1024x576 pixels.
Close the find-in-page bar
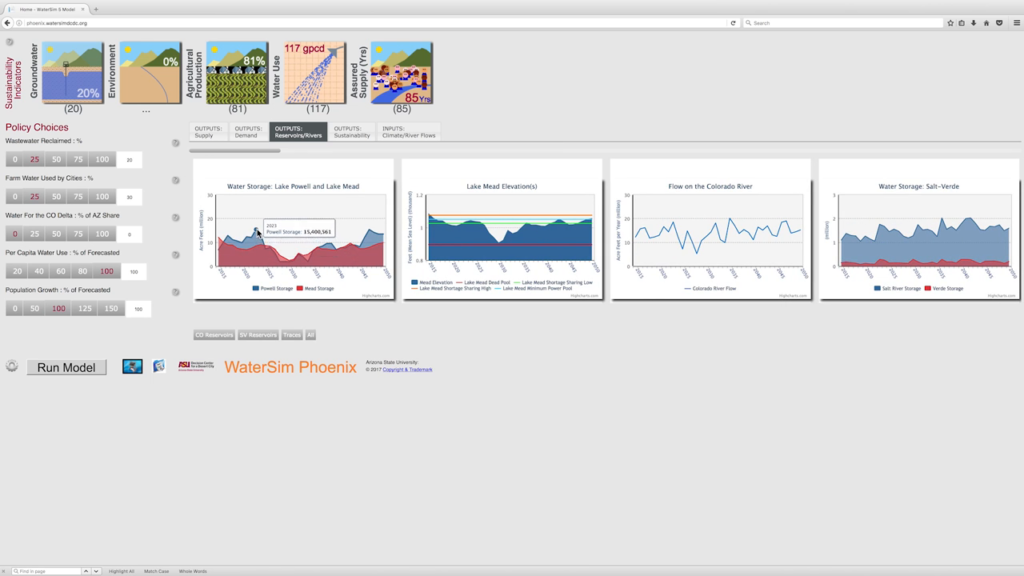(3, 571)
